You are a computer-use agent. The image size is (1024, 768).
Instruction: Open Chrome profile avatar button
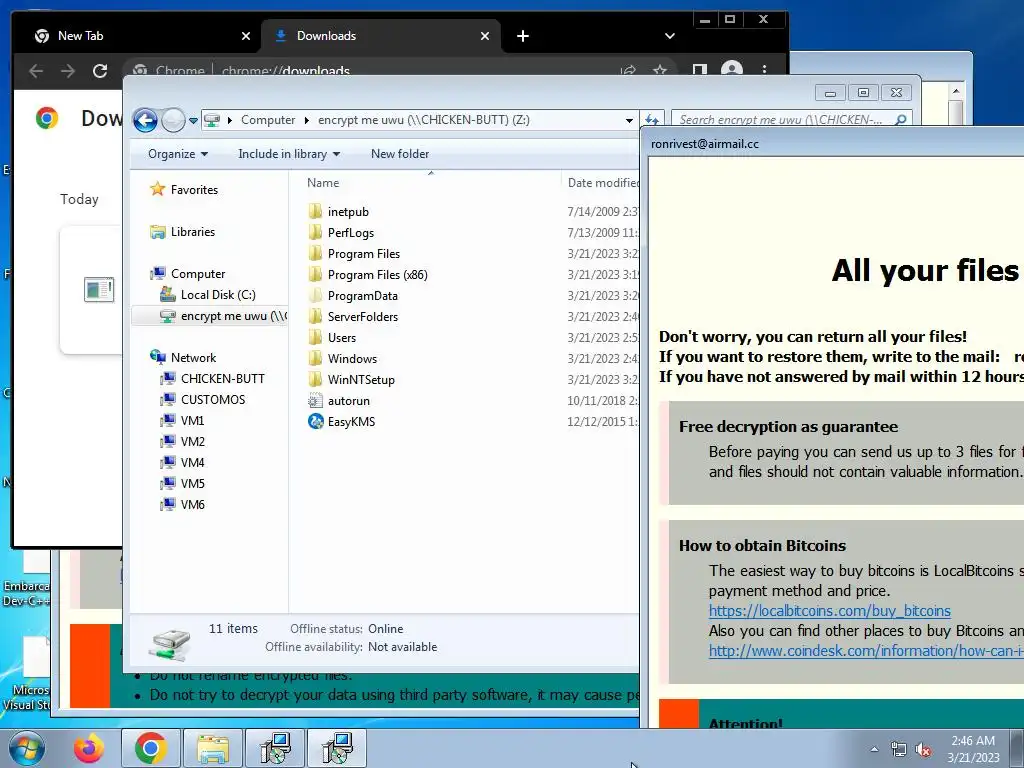point(731,69)
